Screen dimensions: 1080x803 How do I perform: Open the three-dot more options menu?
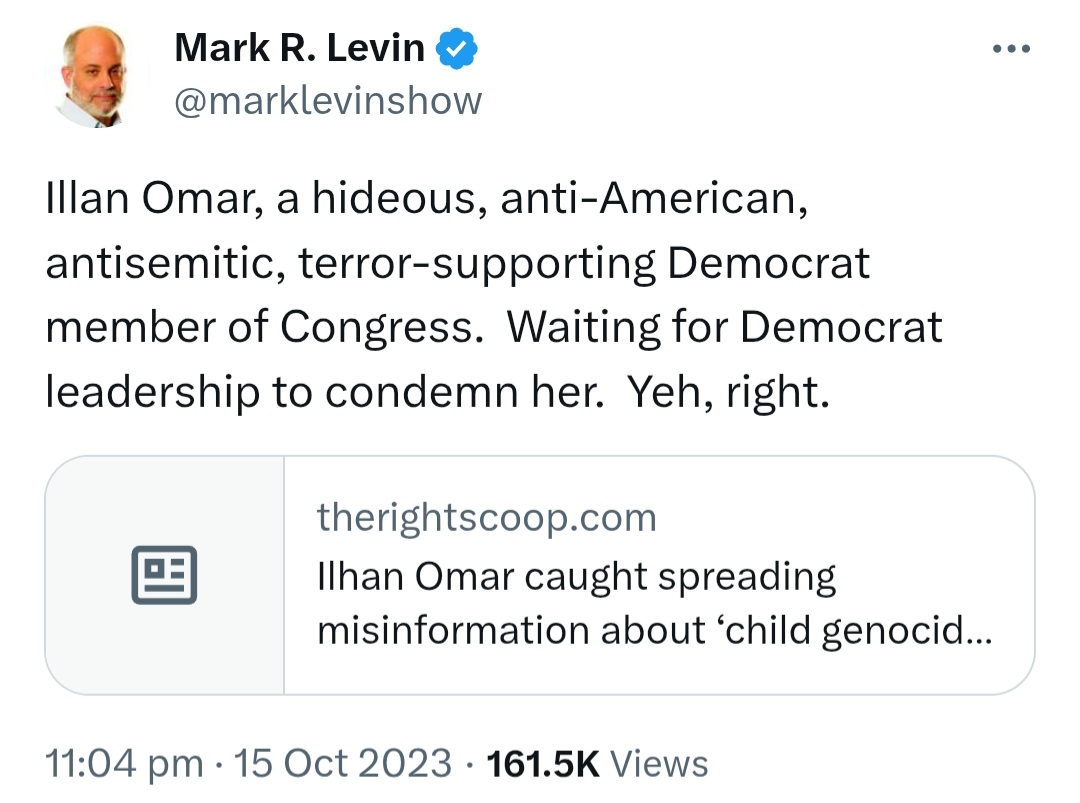tap(1011, 49)
